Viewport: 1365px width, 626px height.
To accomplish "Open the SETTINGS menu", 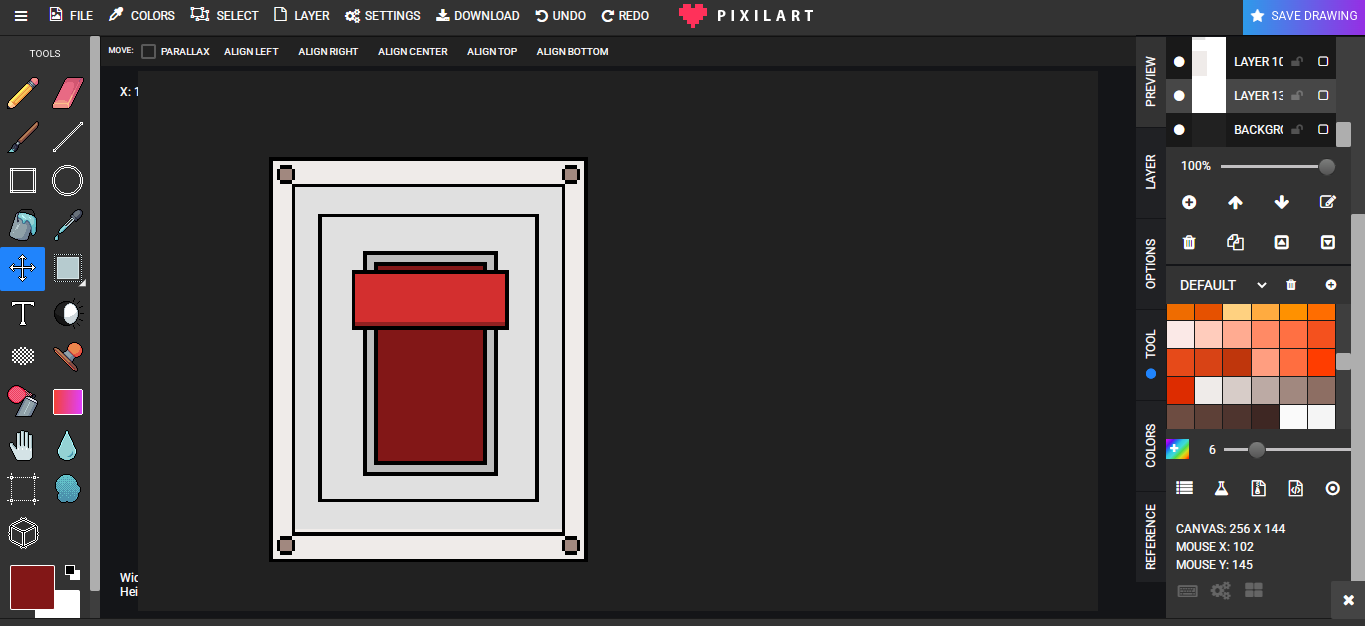I will [x=382, y=16].
